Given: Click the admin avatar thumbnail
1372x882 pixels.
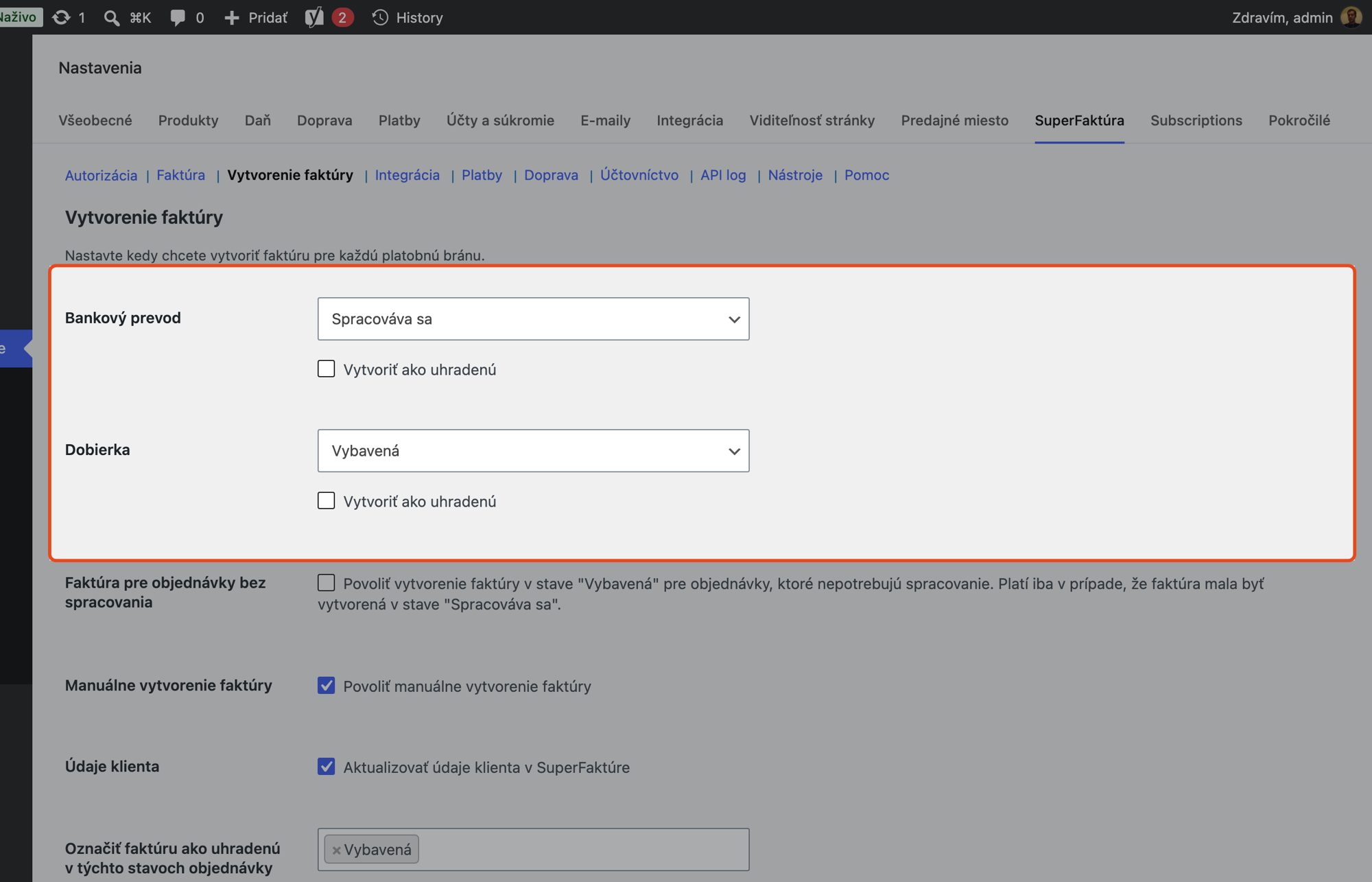Looking at the screenshot, I should click(1351, 17).
